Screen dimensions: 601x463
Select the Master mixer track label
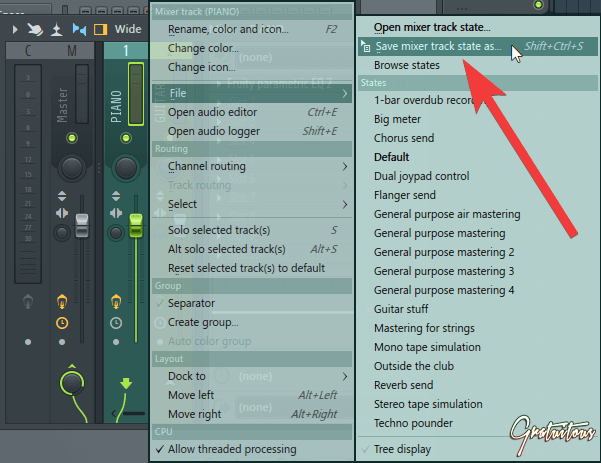click(62, 105)
